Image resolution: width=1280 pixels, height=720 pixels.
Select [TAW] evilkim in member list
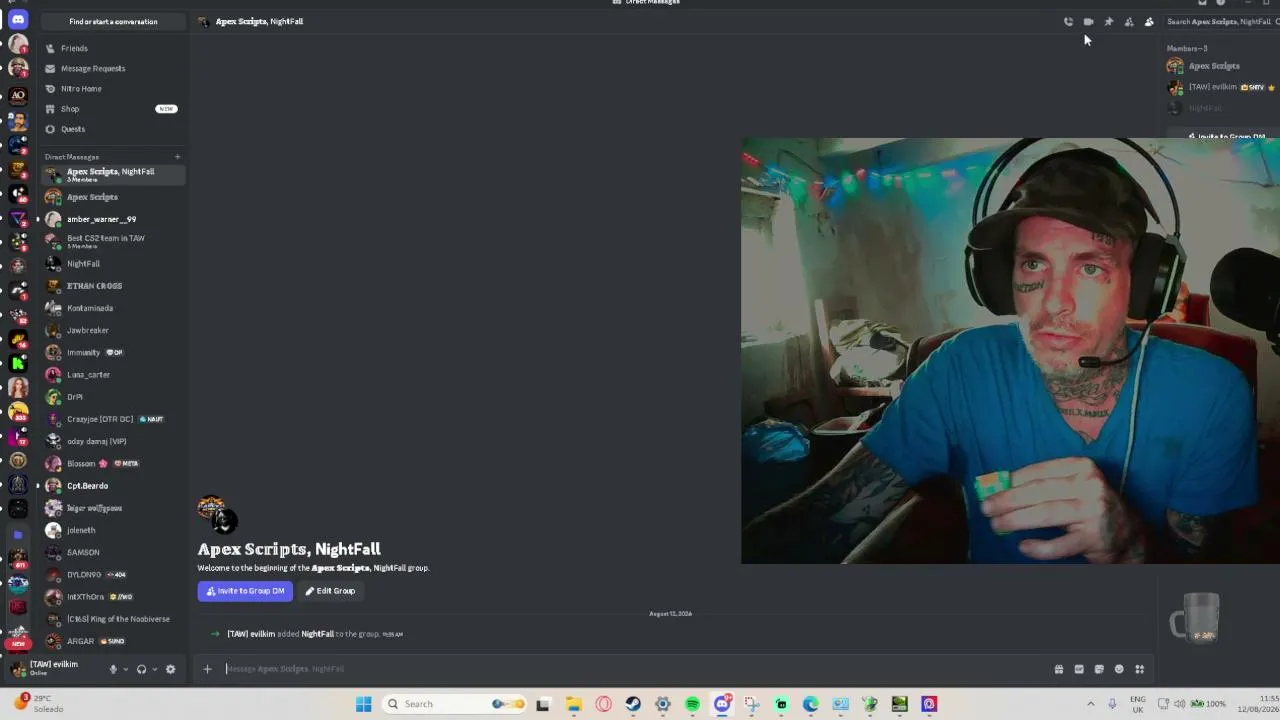point(1221,87)
